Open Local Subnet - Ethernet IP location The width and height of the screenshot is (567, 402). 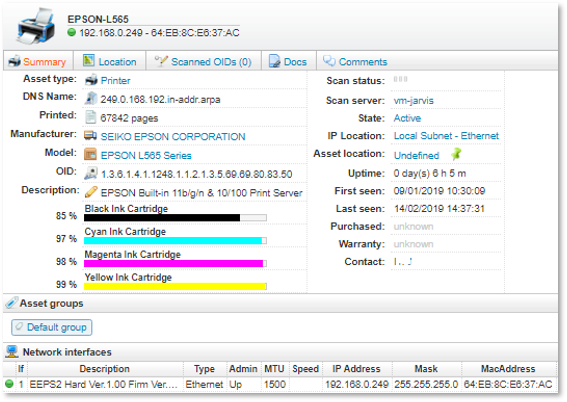click(x=446, y=136)
